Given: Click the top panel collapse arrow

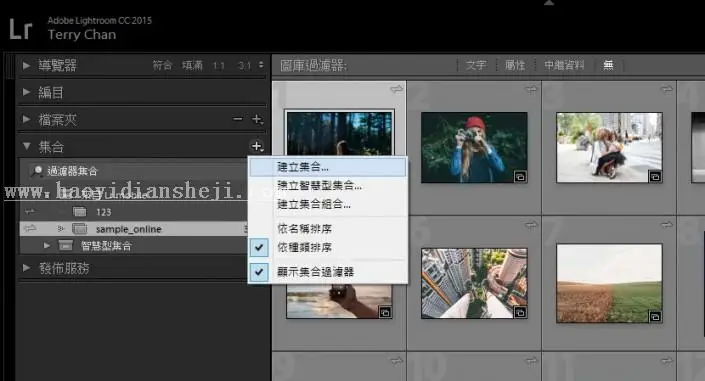Looking at the screenshot, I should 549,3.
